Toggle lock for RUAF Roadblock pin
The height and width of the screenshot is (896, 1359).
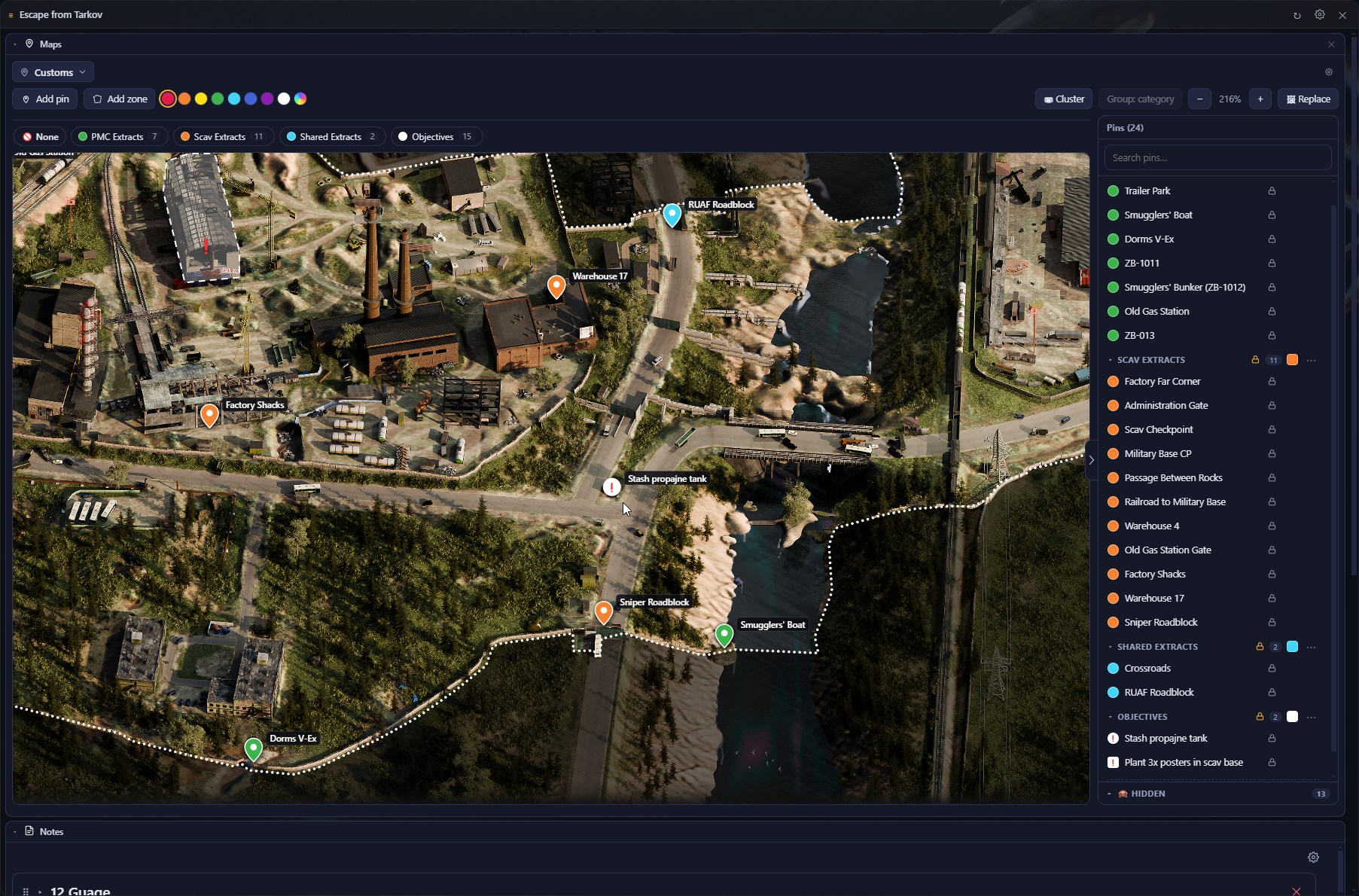tap(1272, 693)
